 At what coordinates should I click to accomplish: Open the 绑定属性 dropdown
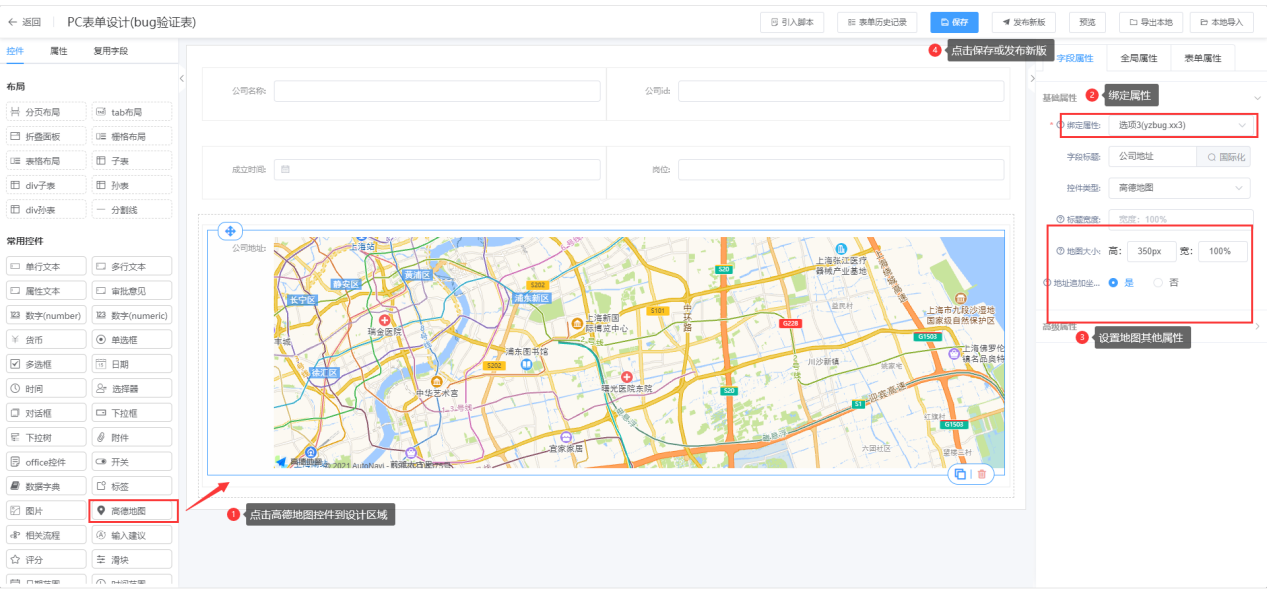(1179, 125)
